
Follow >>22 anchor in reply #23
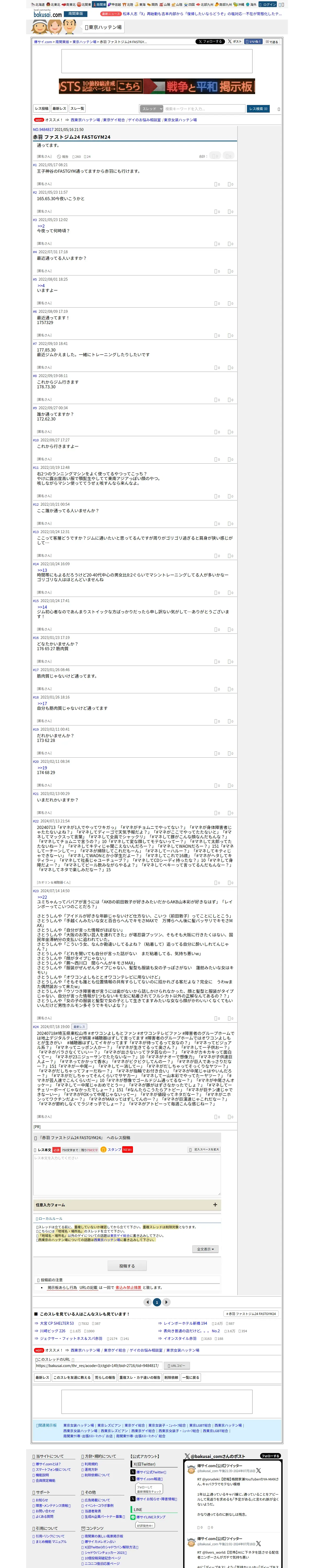[42, 897]
